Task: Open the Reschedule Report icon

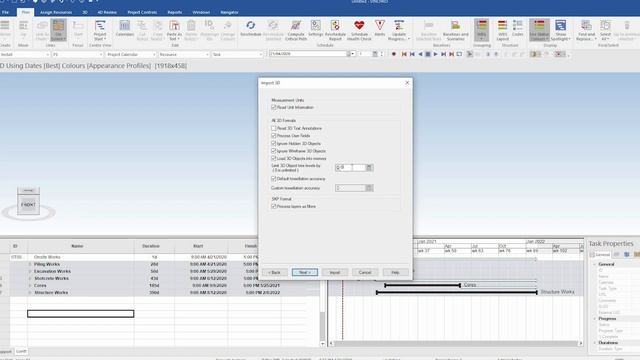Action: click(336, 25)
